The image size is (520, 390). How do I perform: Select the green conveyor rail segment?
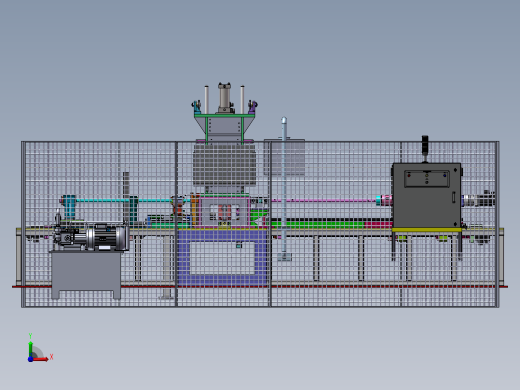[317, 225]
